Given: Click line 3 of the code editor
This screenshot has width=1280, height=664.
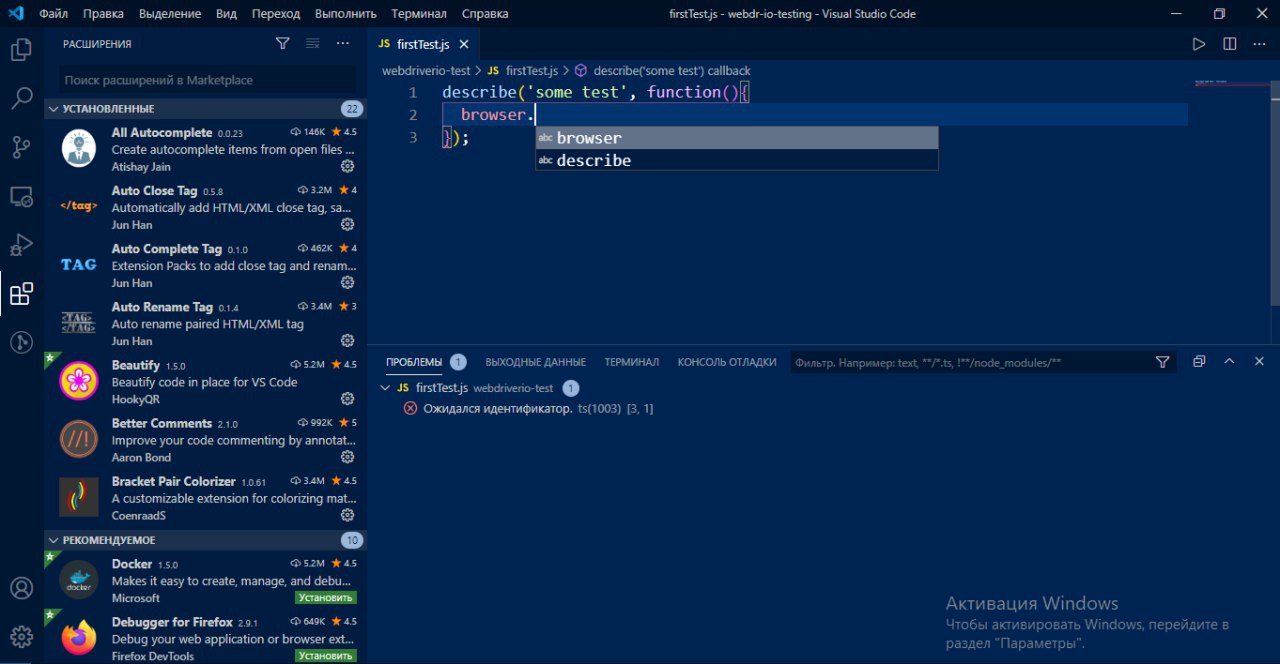Looking at the screenshot, I should [x=815, y=138].
